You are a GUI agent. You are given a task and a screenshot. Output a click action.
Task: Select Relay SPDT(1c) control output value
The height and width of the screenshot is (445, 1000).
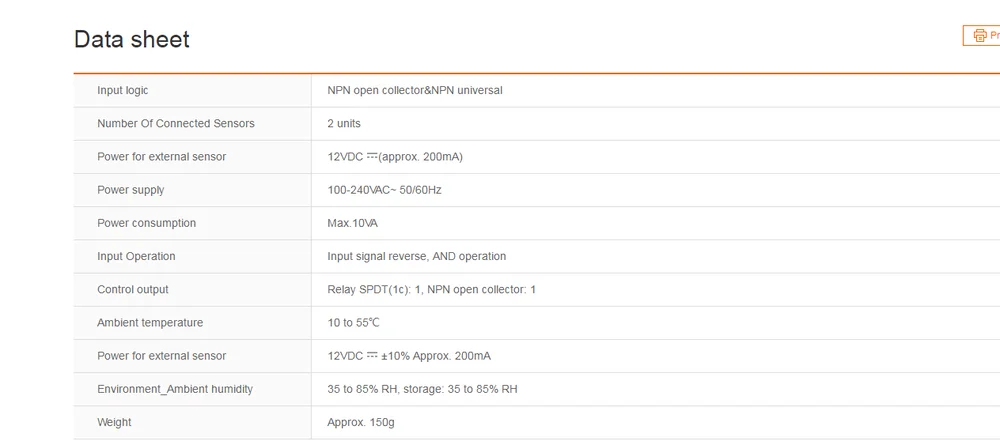(431, 289)
